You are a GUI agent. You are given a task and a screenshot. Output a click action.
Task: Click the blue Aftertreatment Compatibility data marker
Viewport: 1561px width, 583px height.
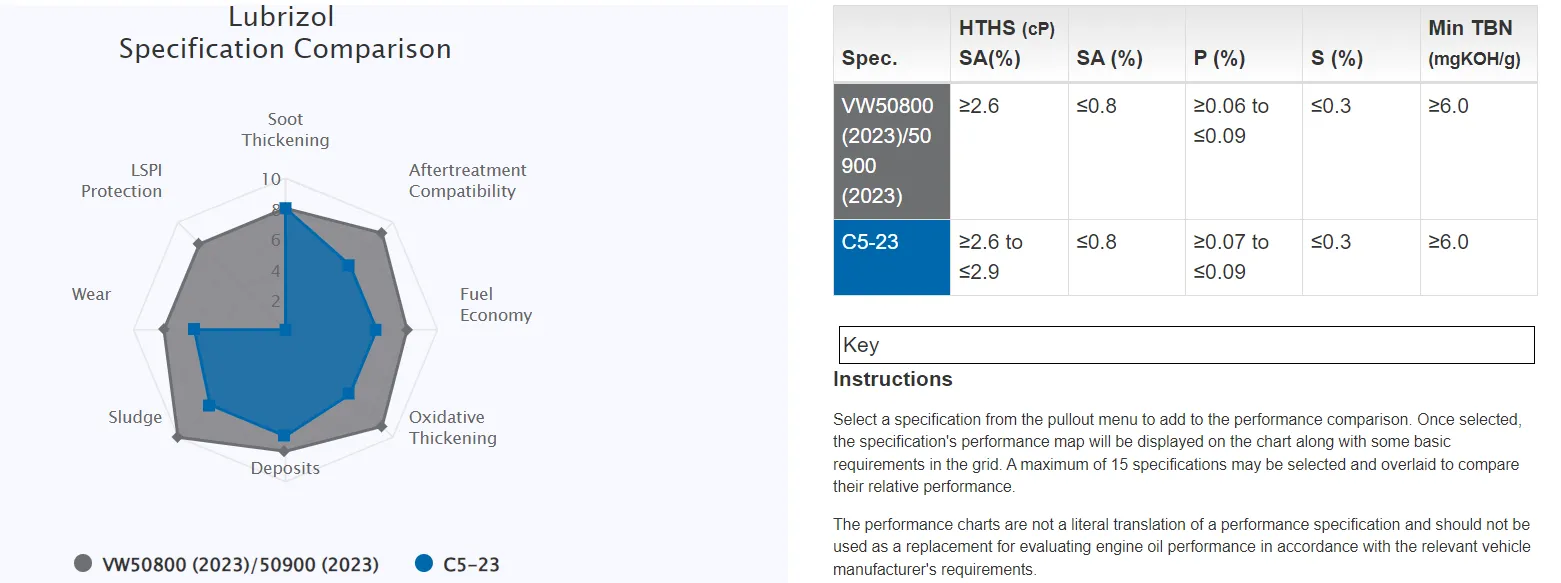pyautogui.click(x=348, y=266)
